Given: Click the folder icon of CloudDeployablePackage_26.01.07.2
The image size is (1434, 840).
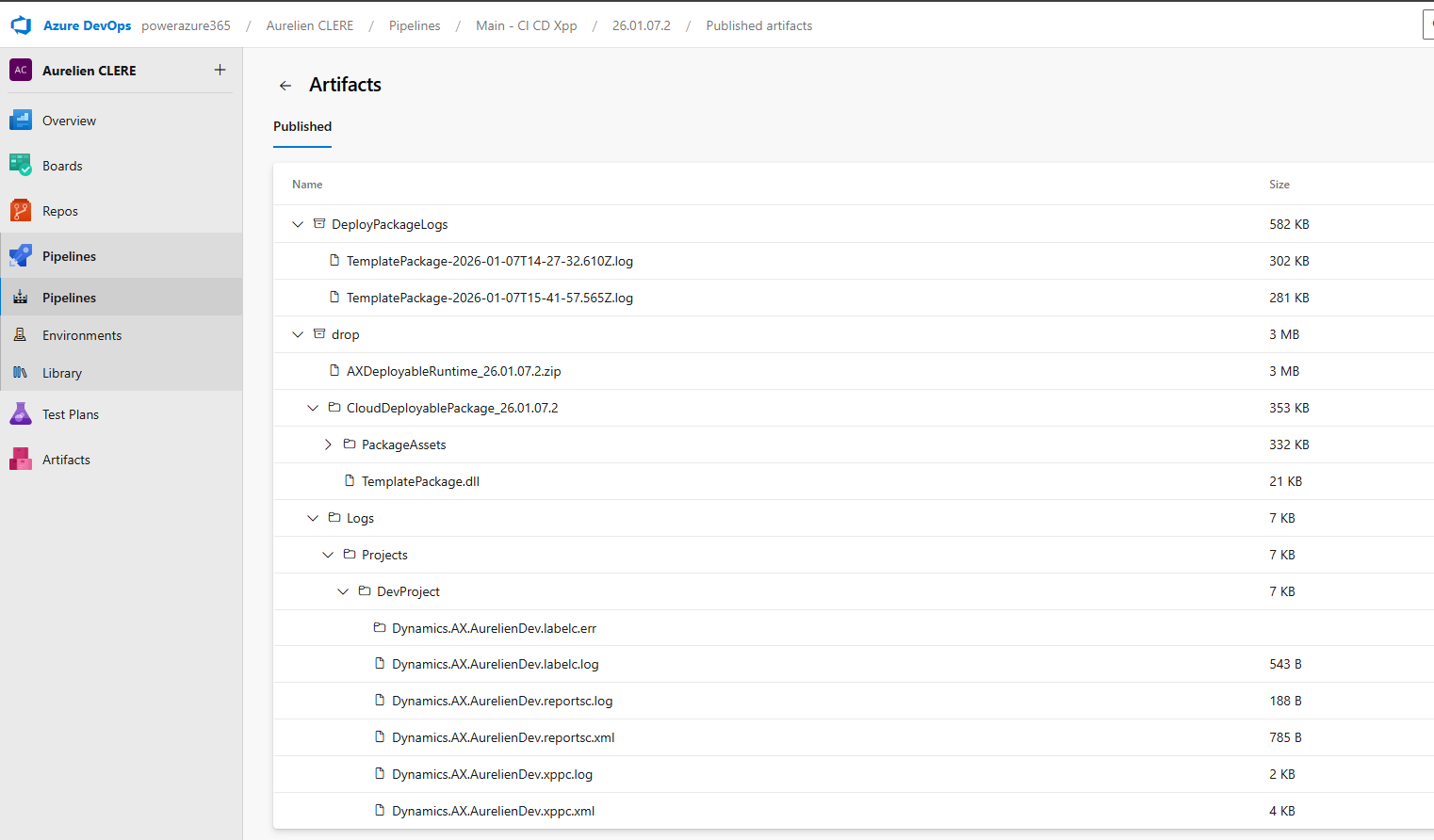Looking at the screenshot, I should [x=334, y=408].
